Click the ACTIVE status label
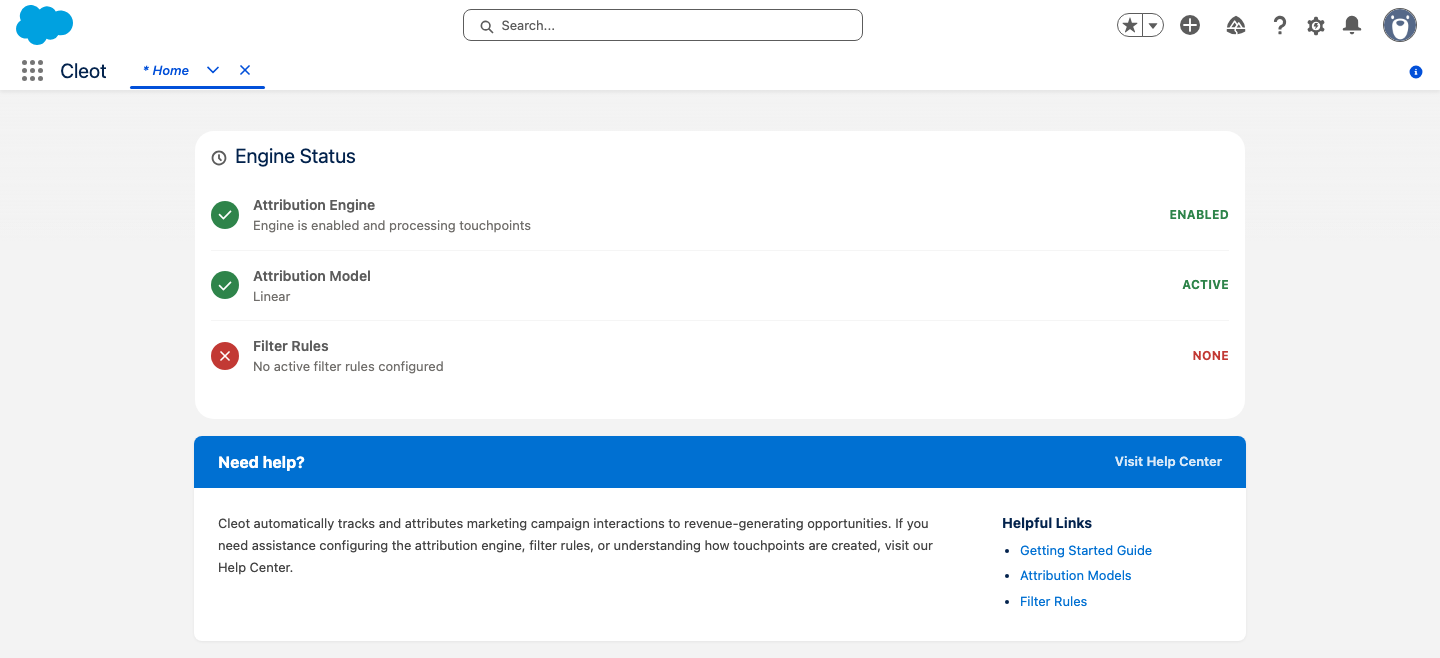1440x658 pixels. [x=1205, y=285]
